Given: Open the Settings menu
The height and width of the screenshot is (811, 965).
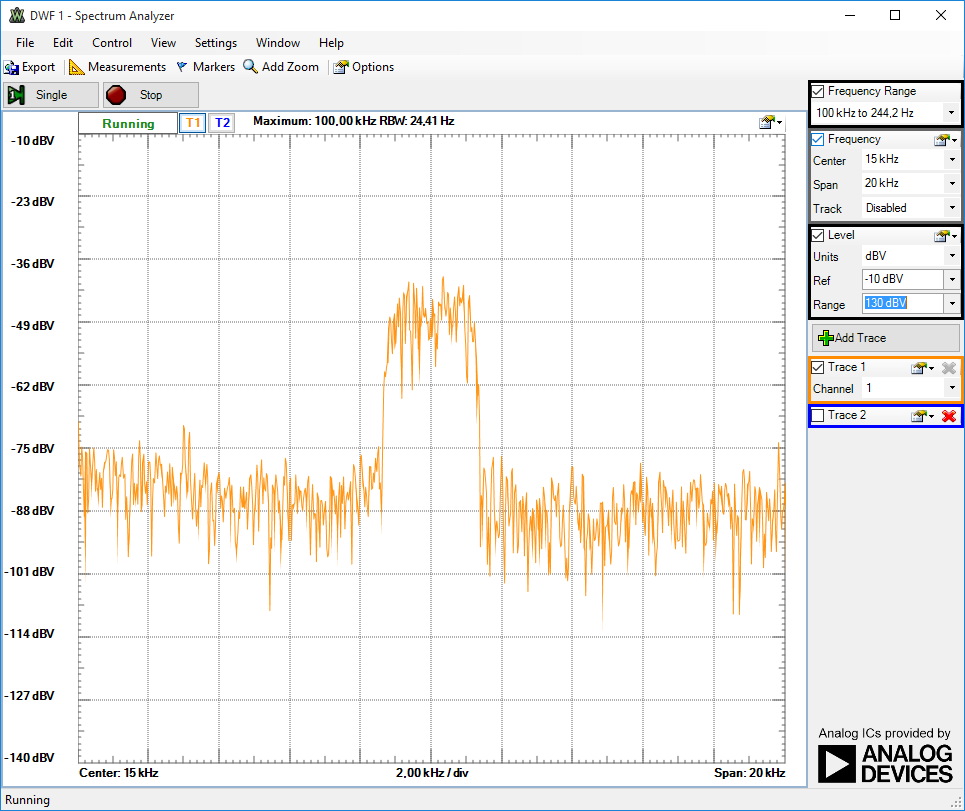Looking at the screenshot, I should pyautogui.click(x=216, y=43).
